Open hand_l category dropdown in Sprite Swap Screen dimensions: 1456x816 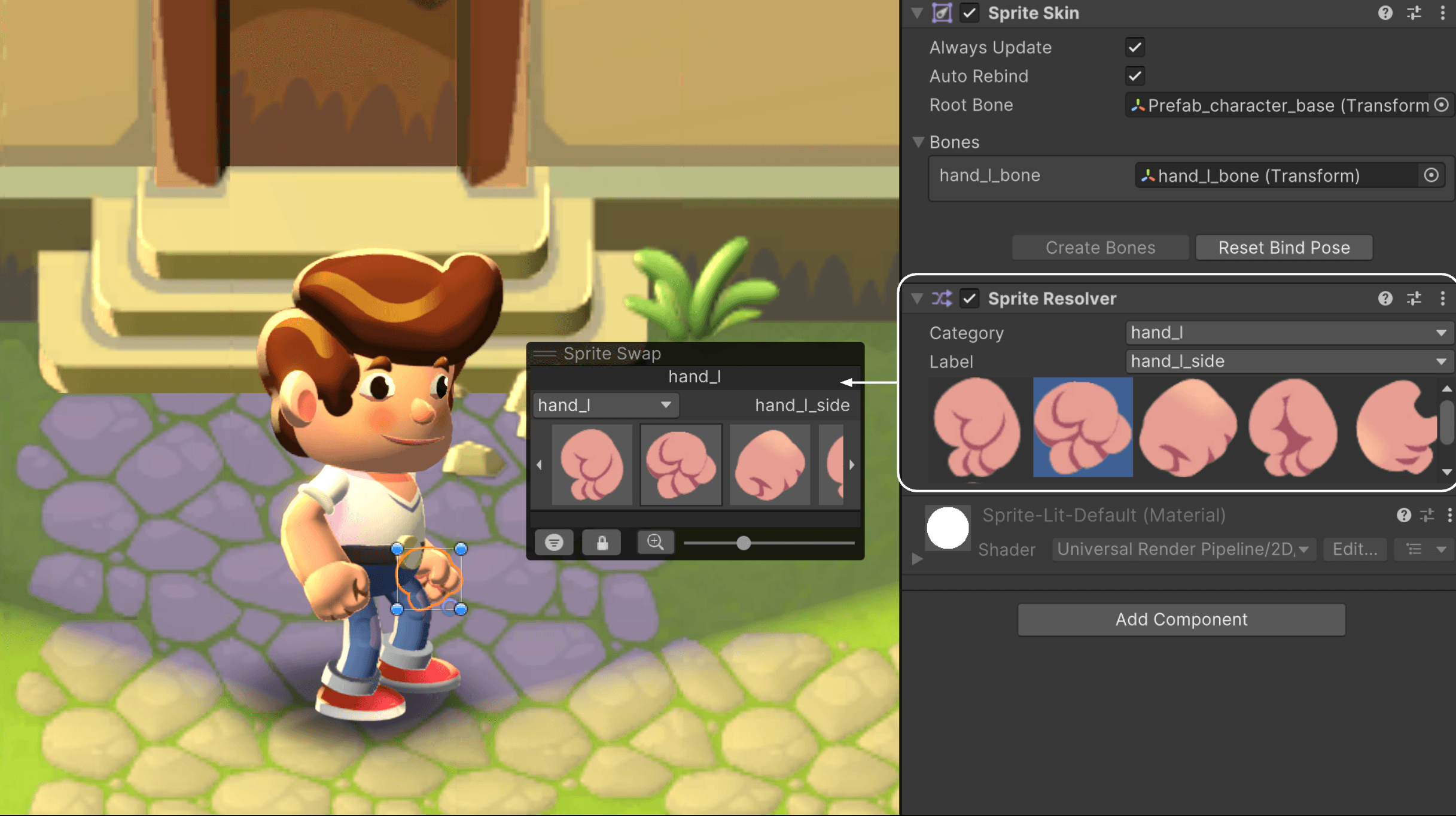point(604,405)
